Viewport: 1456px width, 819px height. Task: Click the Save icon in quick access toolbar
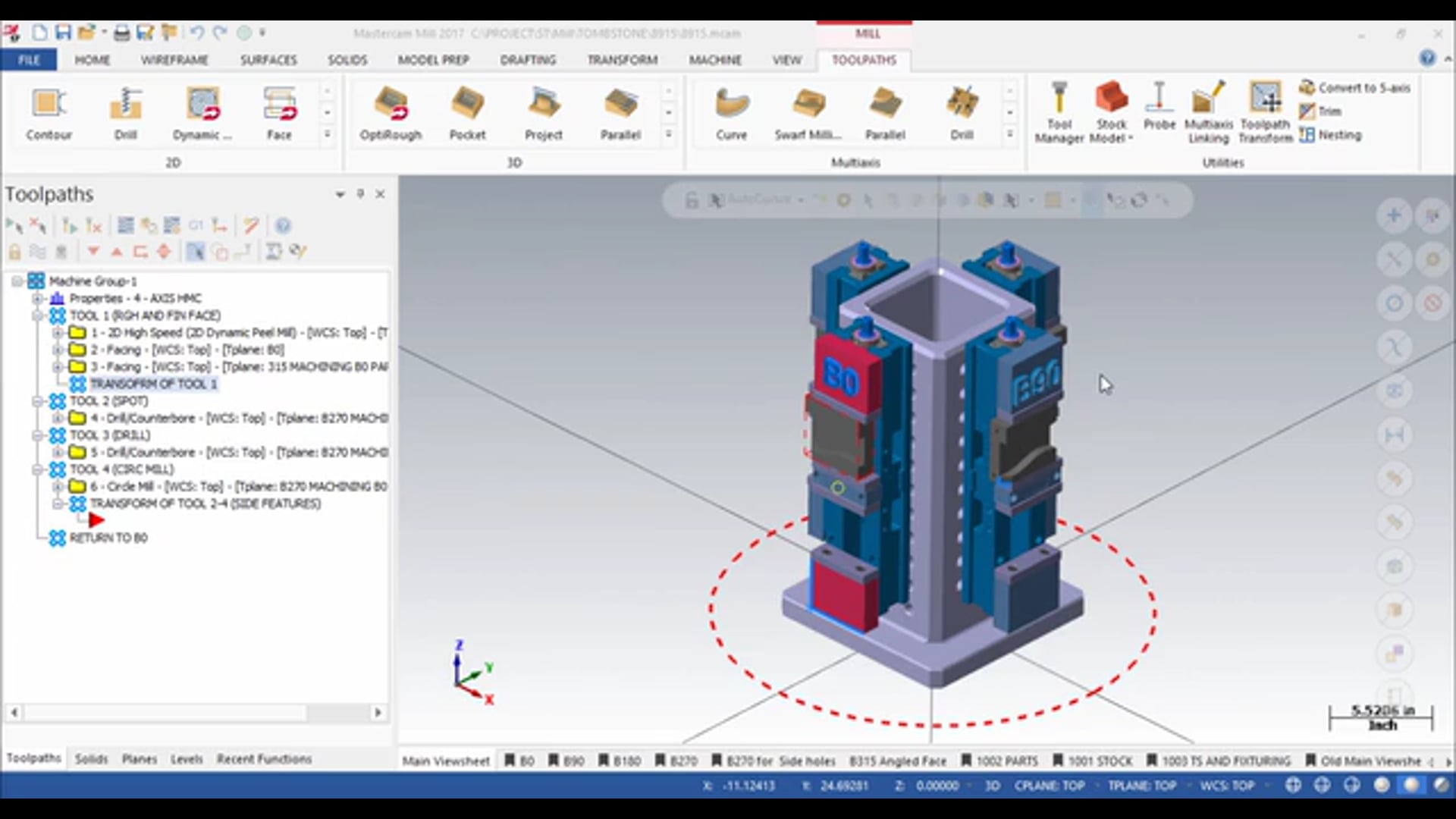tap(63, 33)
